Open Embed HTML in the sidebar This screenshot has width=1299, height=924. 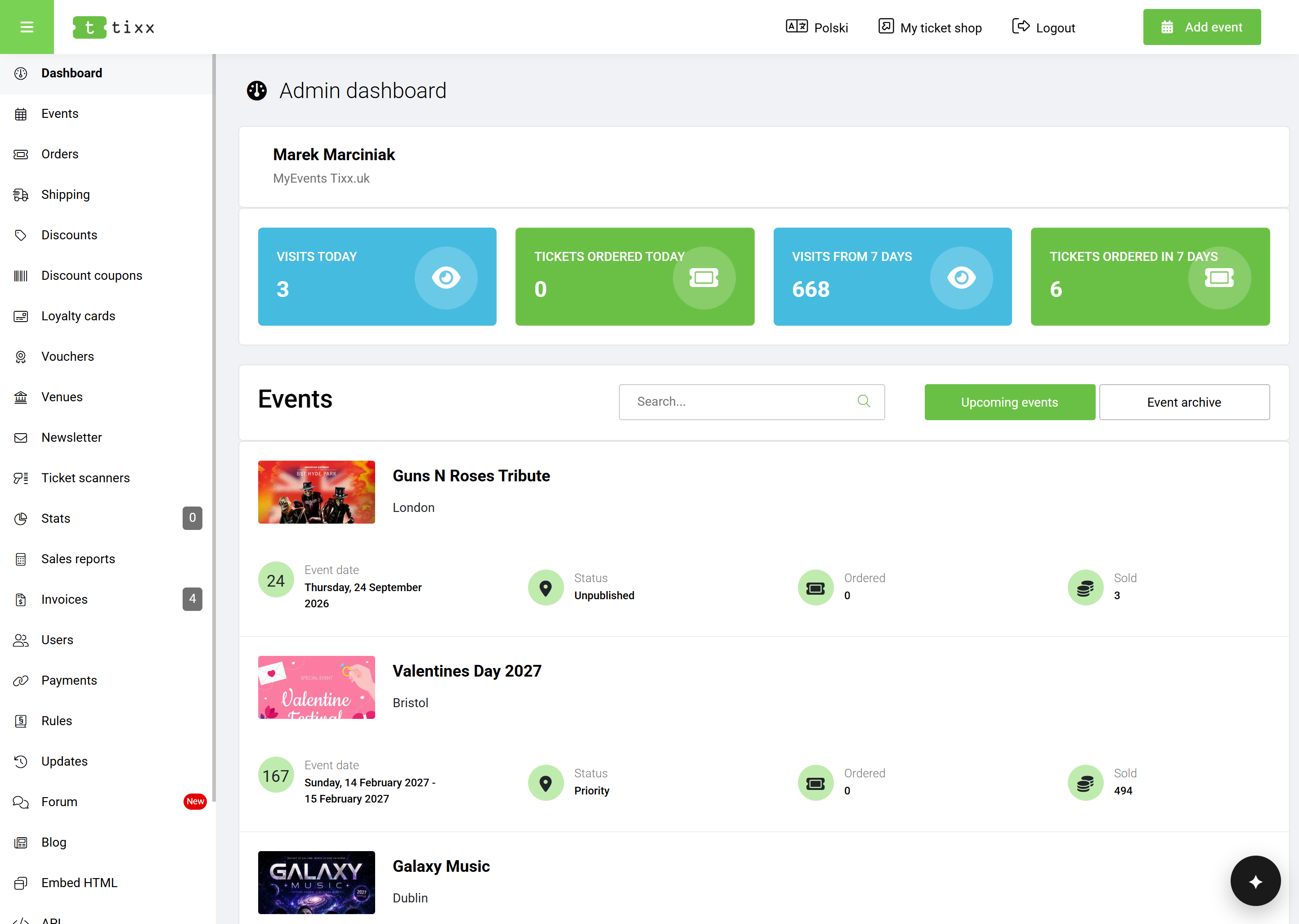coord(106,883)
